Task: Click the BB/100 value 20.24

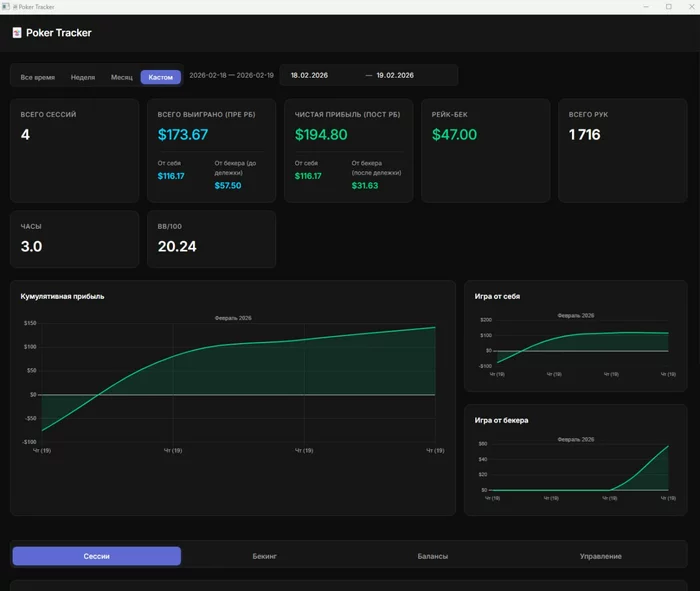Action: click(177, 246)
